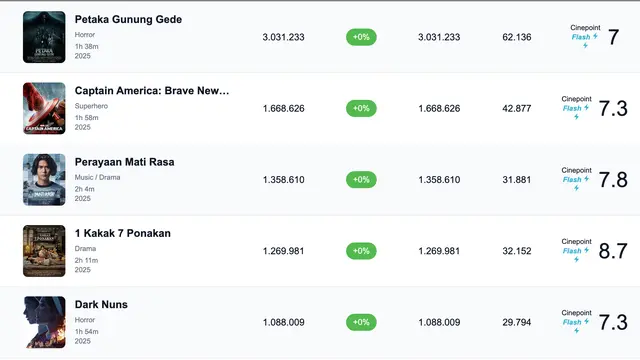Click the 8.7 rating score
Screen dimensions: 640x360
[613, 251]
